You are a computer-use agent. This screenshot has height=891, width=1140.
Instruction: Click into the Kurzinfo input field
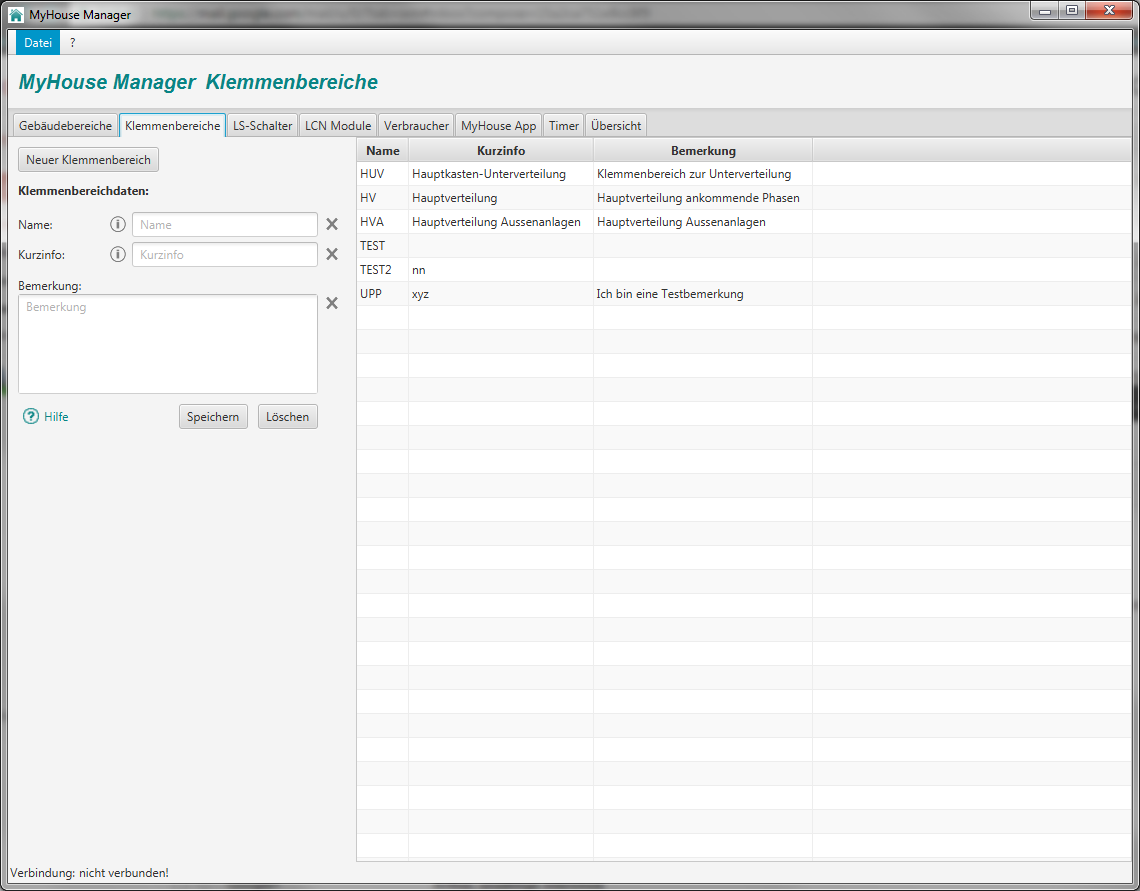pyautogui.click(x=225, y=255)
